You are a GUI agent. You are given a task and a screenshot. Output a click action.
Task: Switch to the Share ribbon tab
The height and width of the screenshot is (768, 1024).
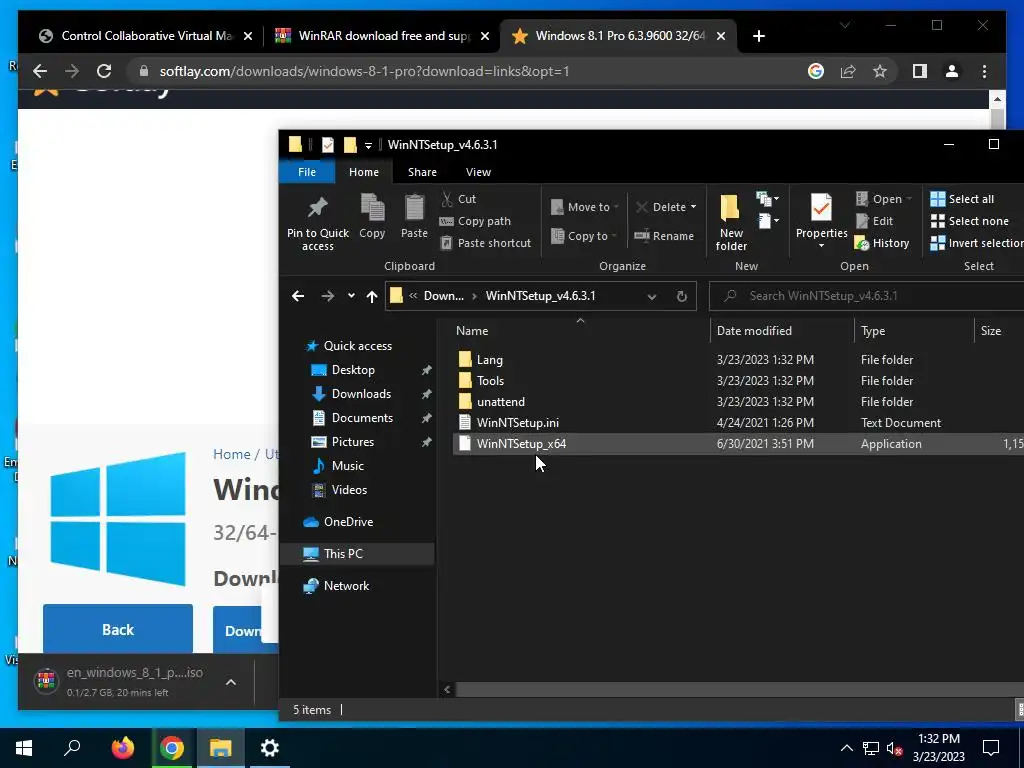point(422,172)
